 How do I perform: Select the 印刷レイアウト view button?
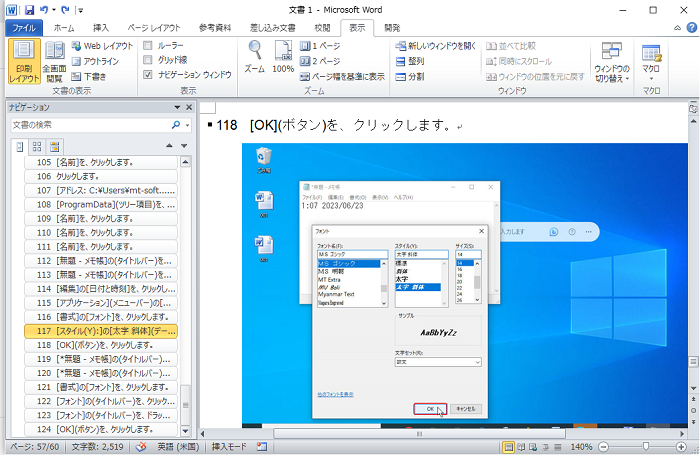[x=24, y=61]
